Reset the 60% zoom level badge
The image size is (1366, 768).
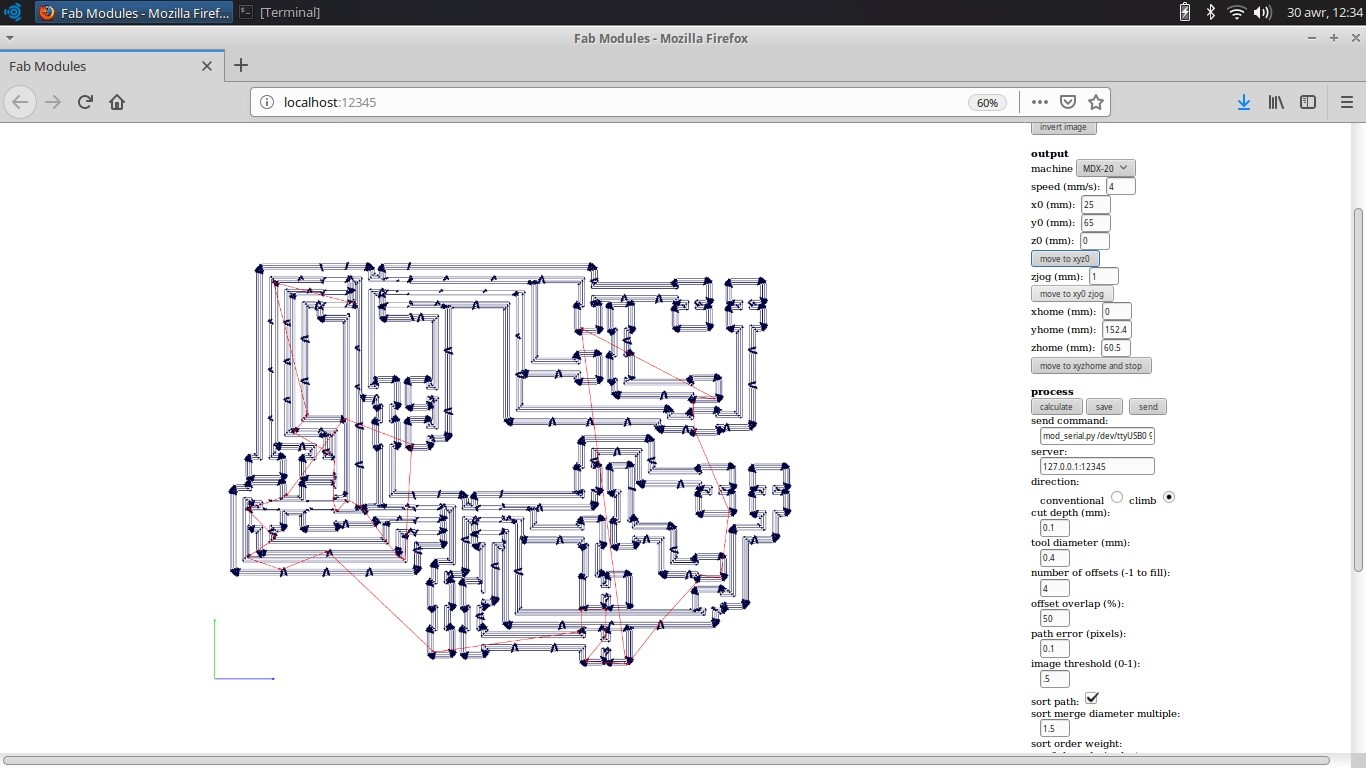[987, 102]
